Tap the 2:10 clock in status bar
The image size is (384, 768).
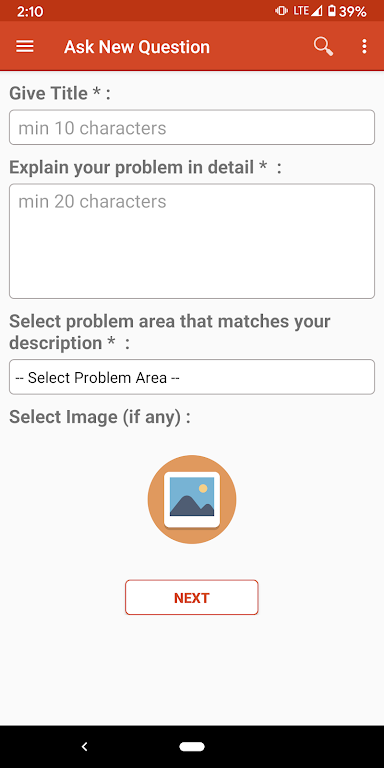coord(30,11)
